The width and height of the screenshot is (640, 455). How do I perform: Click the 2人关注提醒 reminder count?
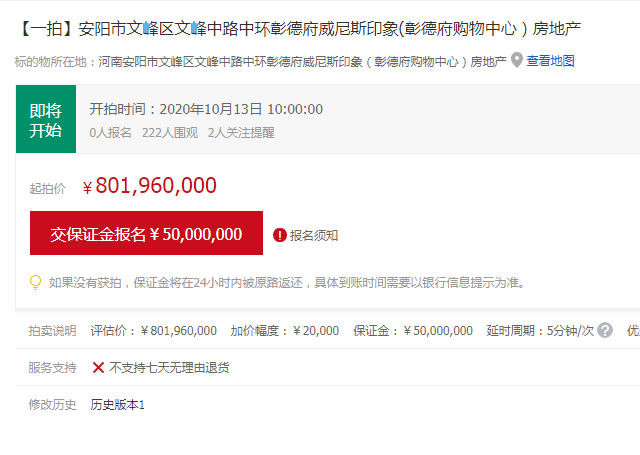point(241,133)
